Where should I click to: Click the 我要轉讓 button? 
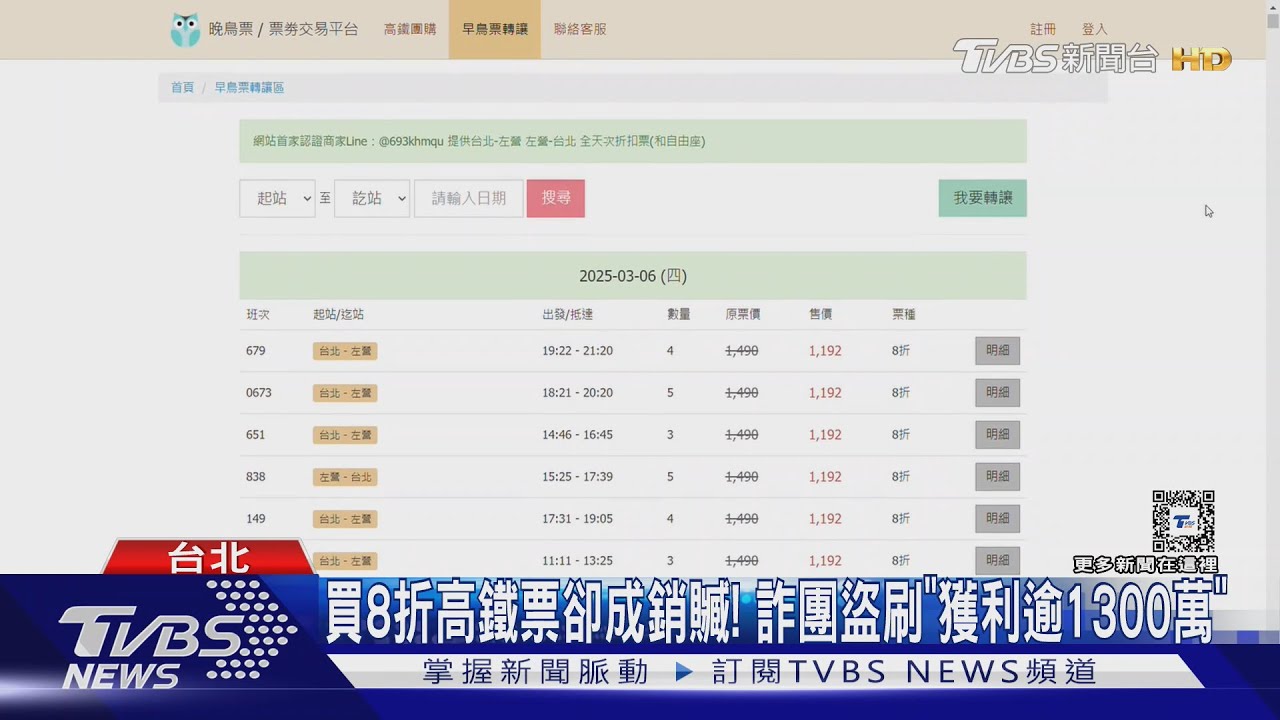(x=983, y=198)
